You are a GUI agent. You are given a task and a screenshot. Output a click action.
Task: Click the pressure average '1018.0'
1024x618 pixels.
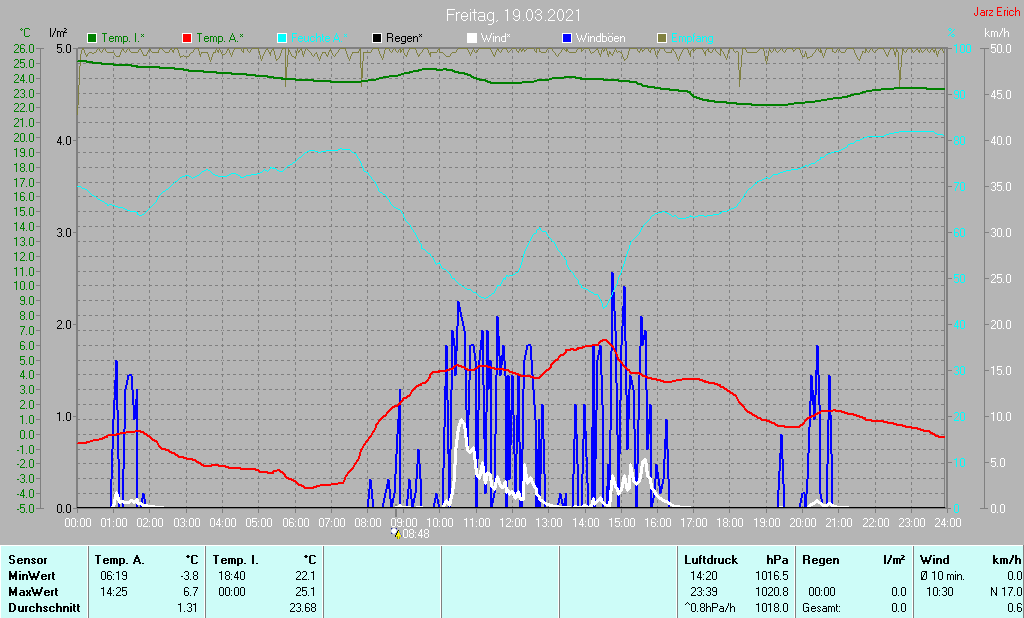[x=772, y=608]
